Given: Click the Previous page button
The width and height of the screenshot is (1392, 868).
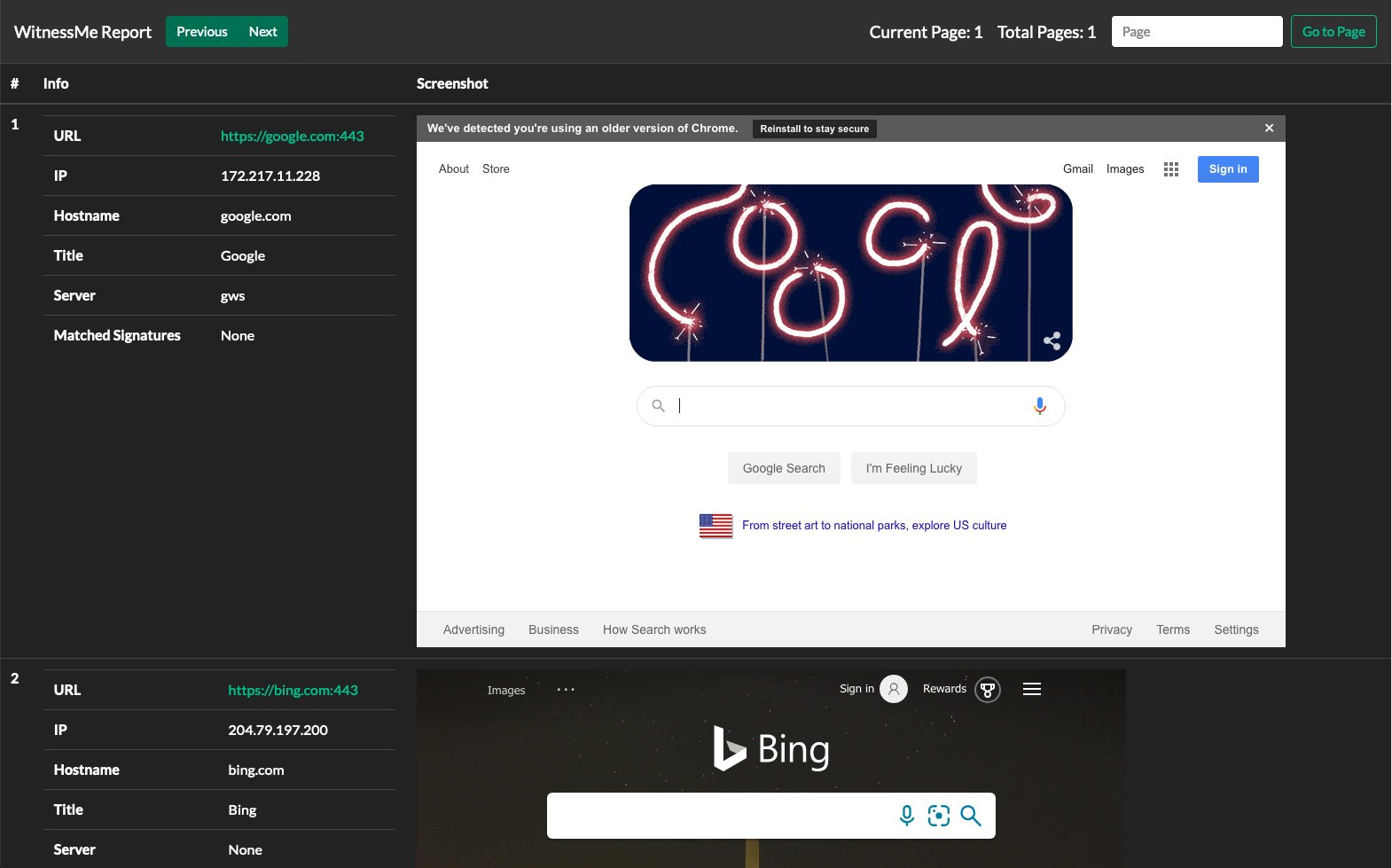Looking at the screenshot, I should click(x=202, y=32).
